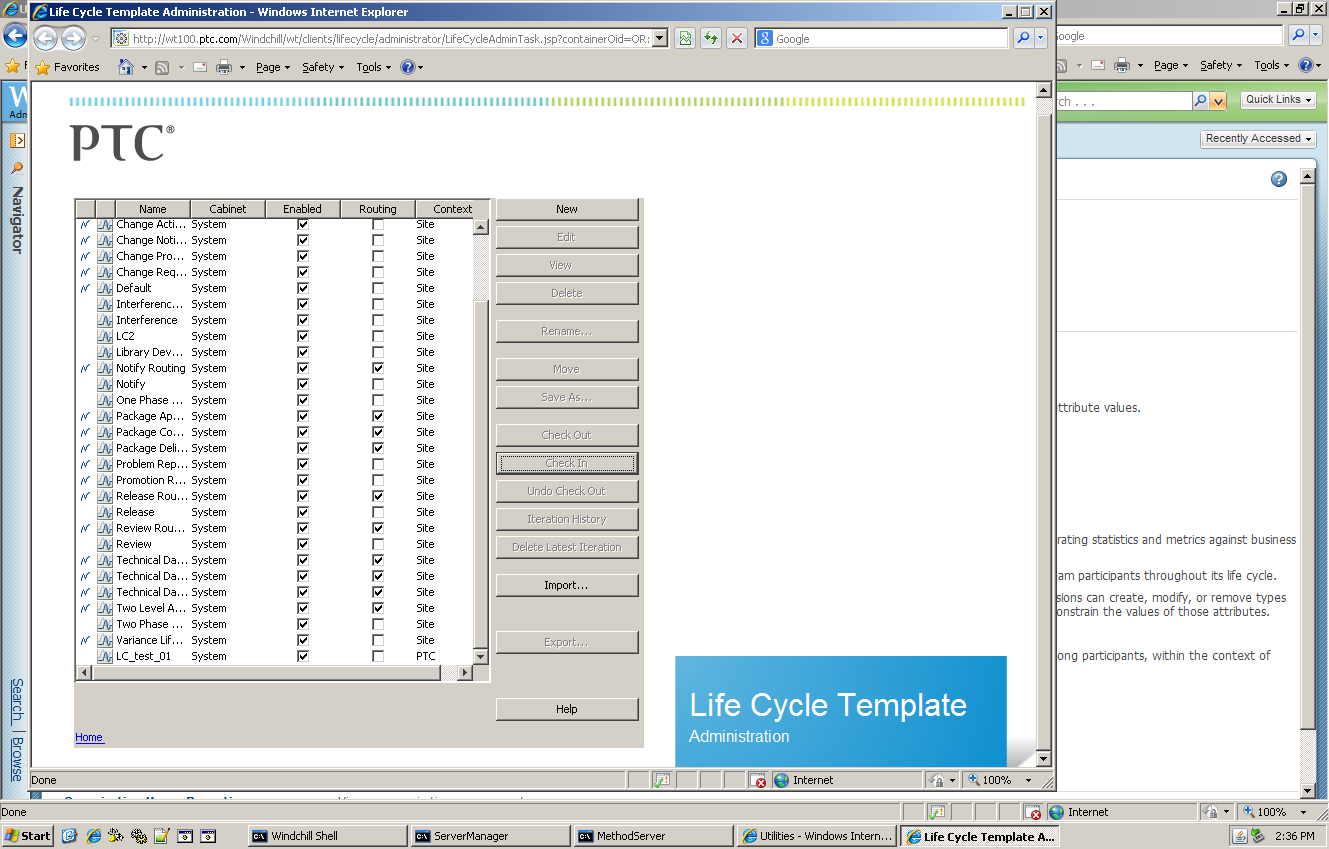Click the template list's vertical scrollbar down arrow
Image resolution: width=1329 pixels, height=849 pixels.
tap(480, 657)
